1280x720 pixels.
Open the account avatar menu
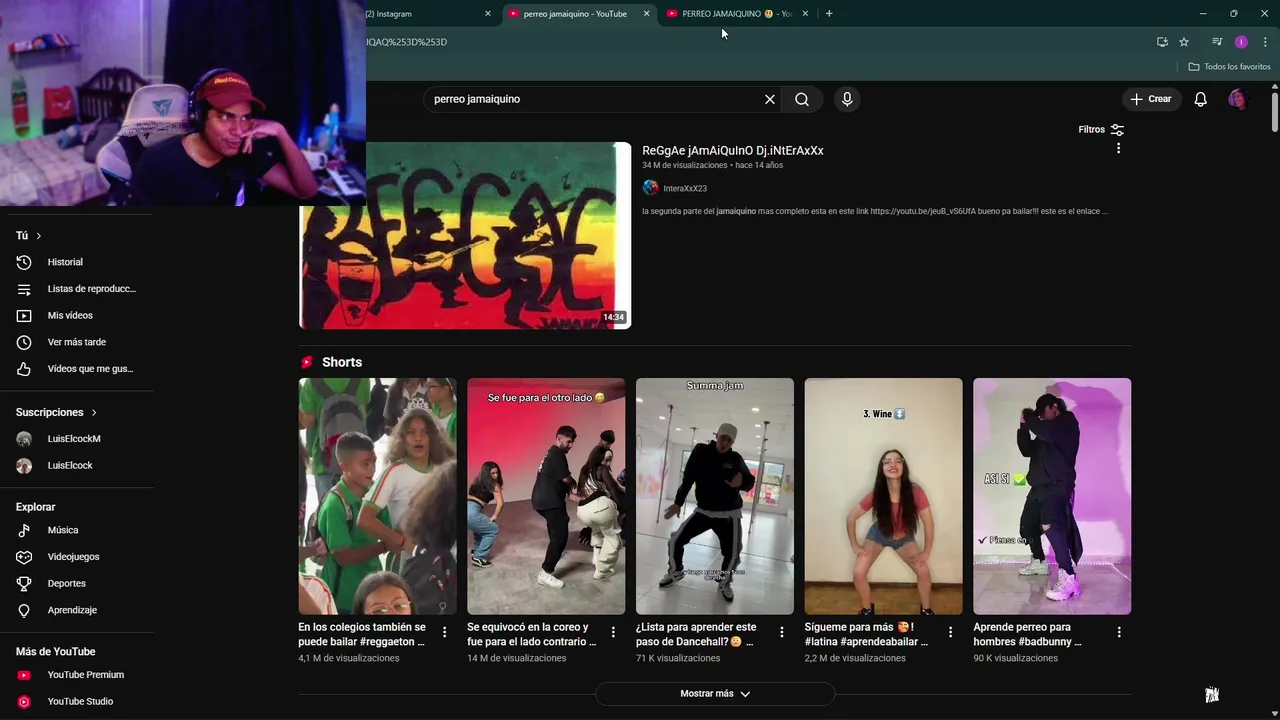point(1237,99)
